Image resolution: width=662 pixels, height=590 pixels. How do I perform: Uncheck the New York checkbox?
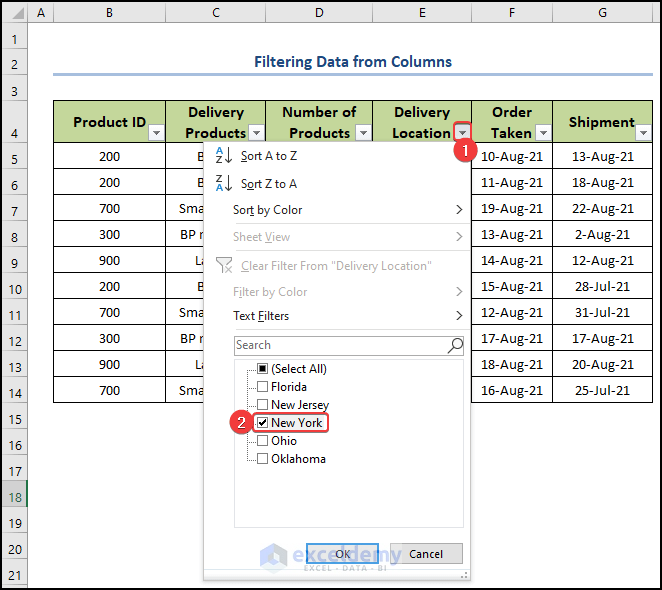262,423
